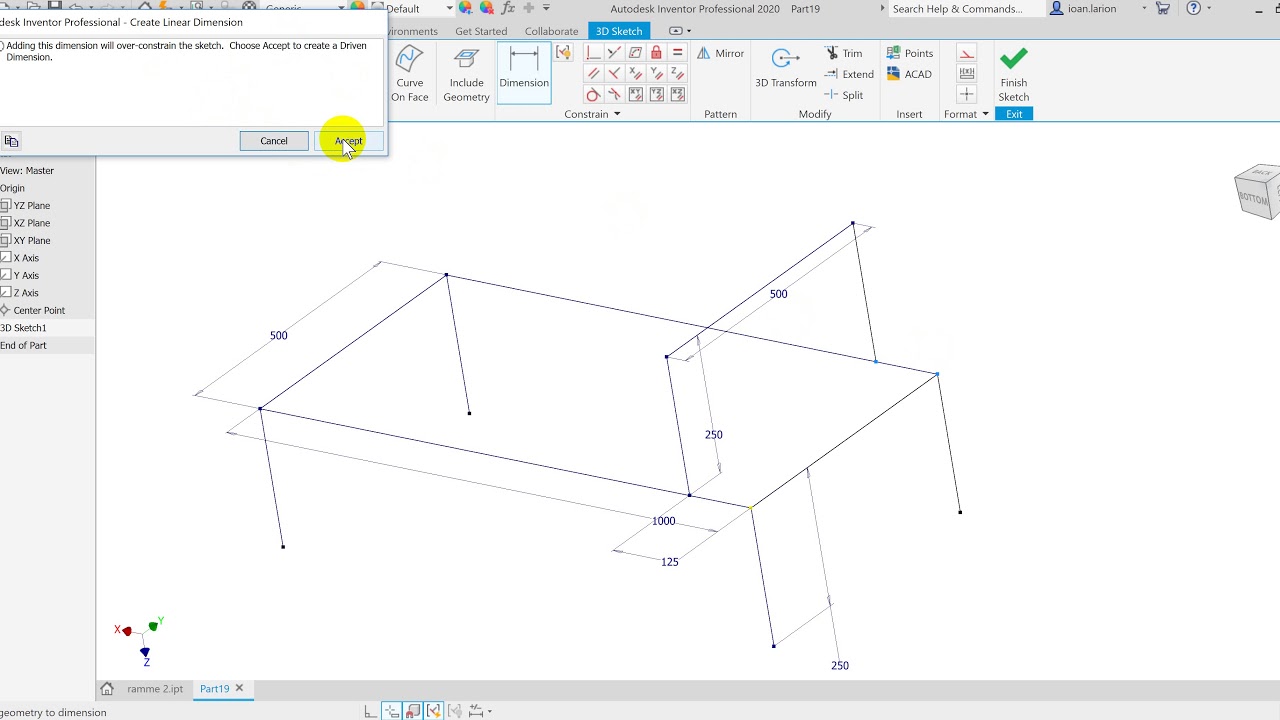This screenshot has height=720, width=1280.
Task: Apply the Equal constraint
Action: tap(677, 53)
